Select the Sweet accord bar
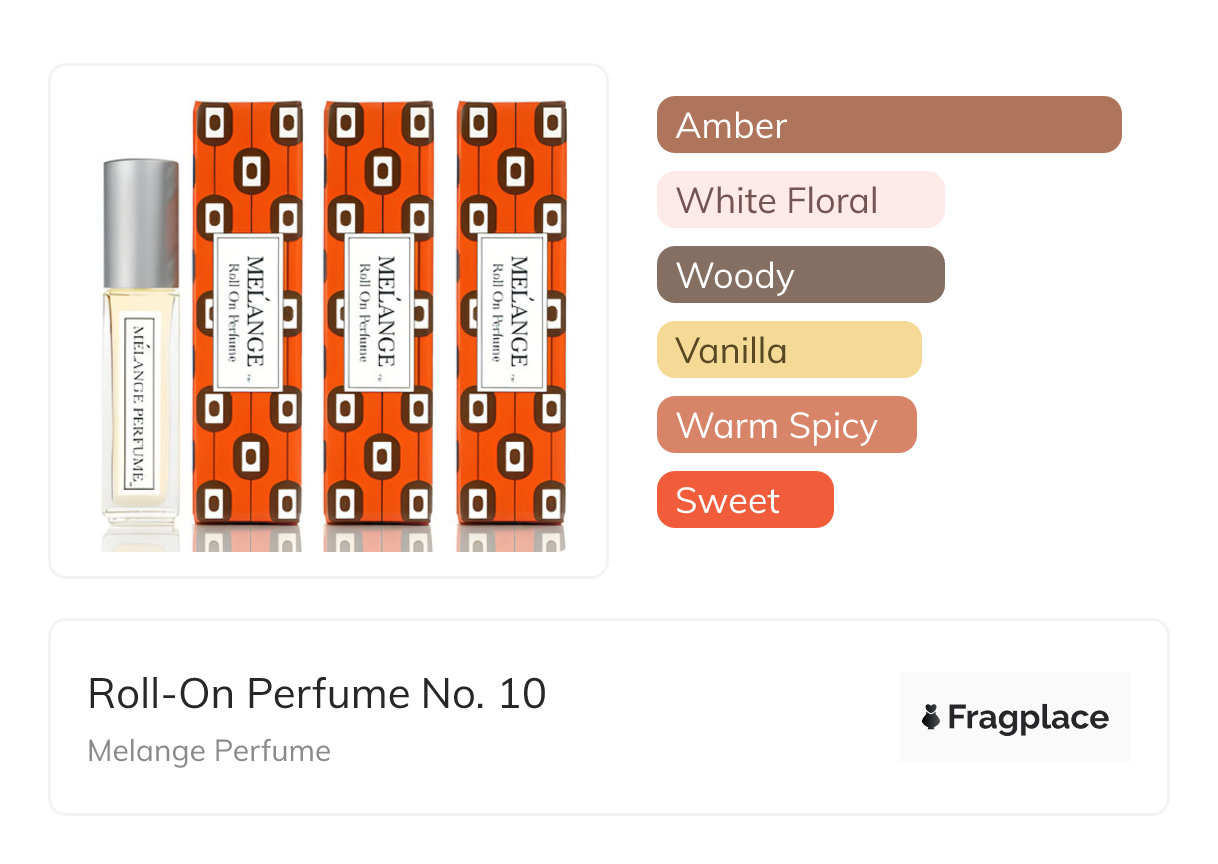This screenshot has height=864, width=1218. click(x=744, y=500)
